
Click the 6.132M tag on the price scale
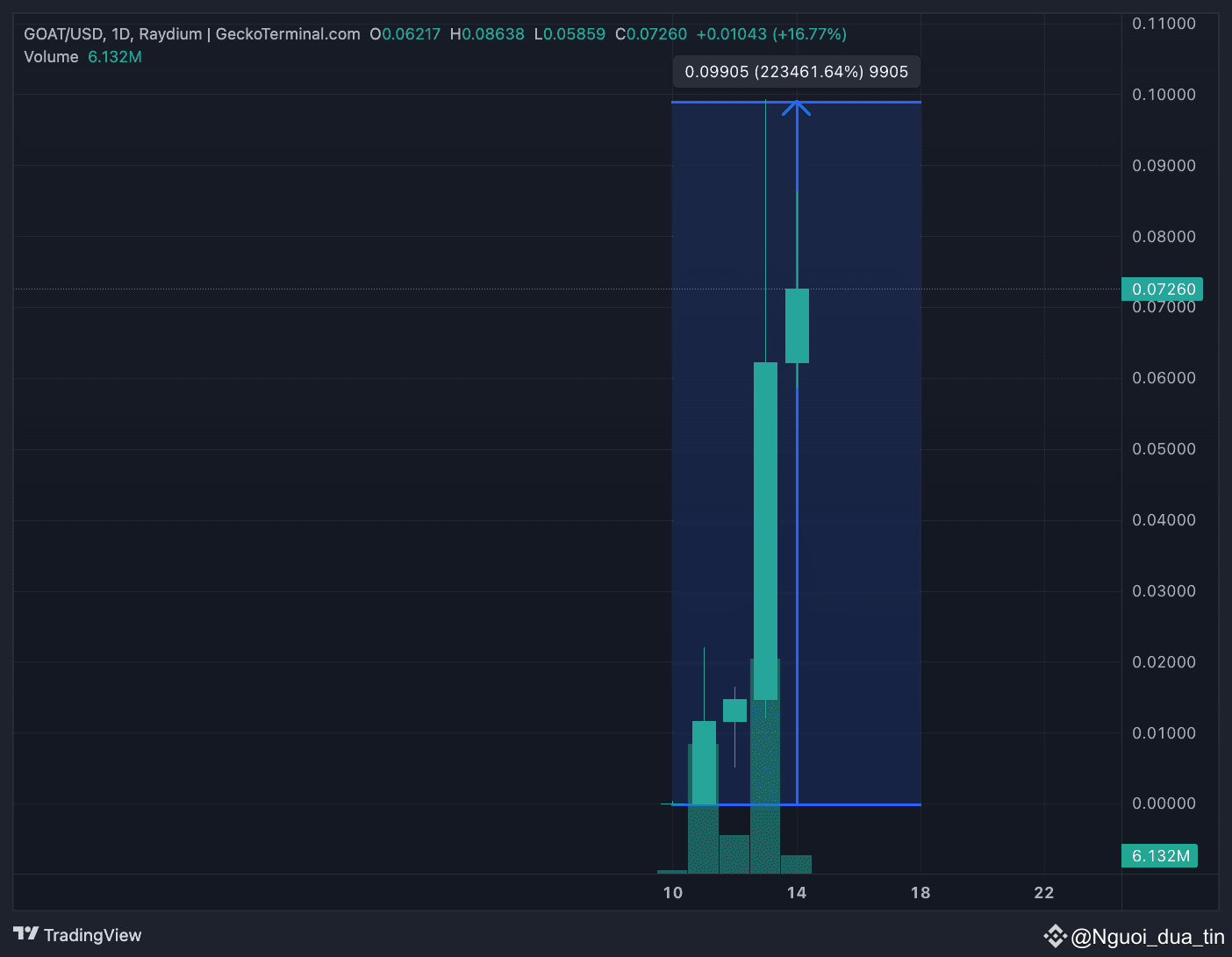[x=1159, y=855]
